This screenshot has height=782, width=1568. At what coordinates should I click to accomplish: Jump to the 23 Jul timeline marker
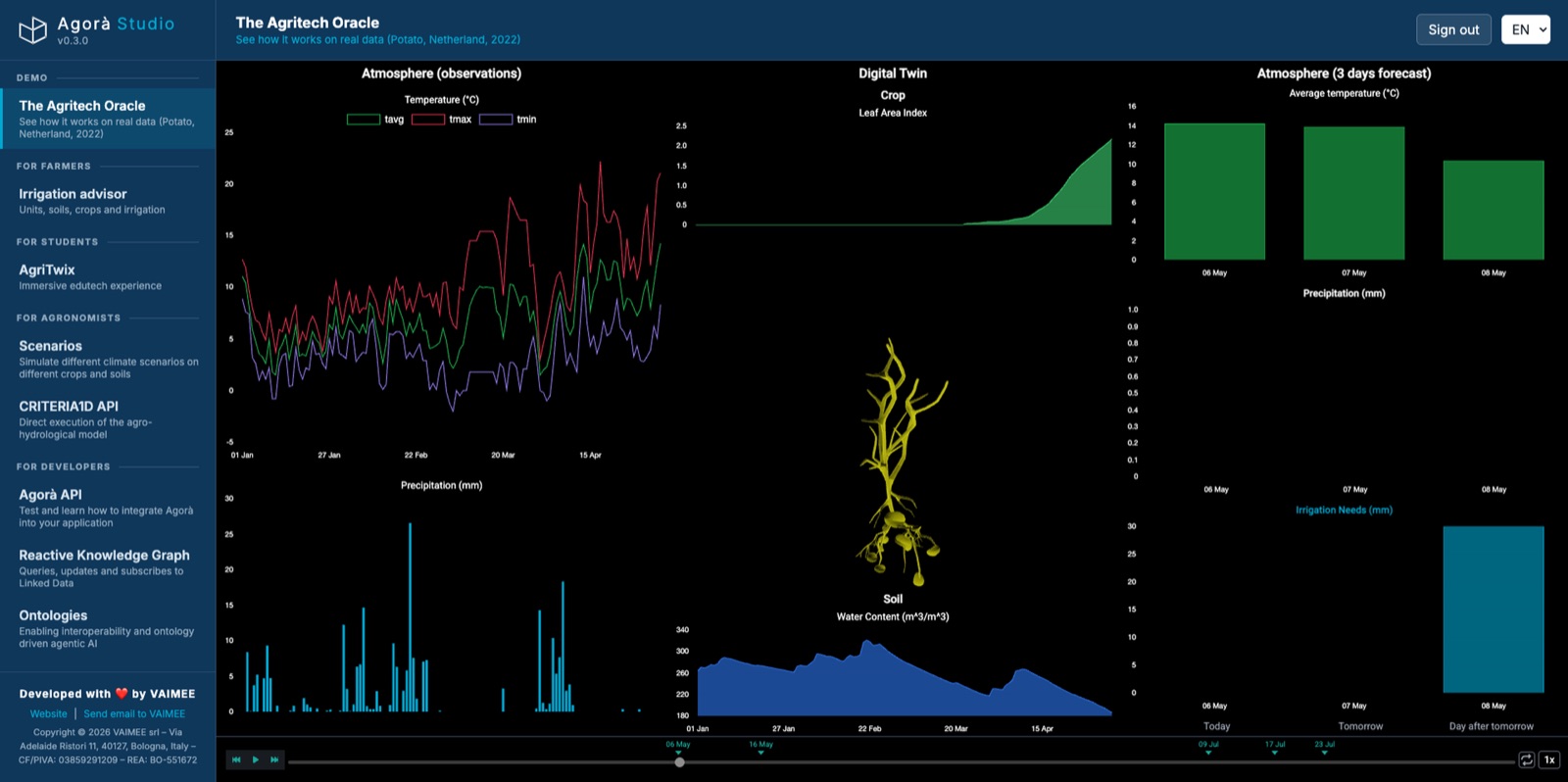tap(1324, 748)
